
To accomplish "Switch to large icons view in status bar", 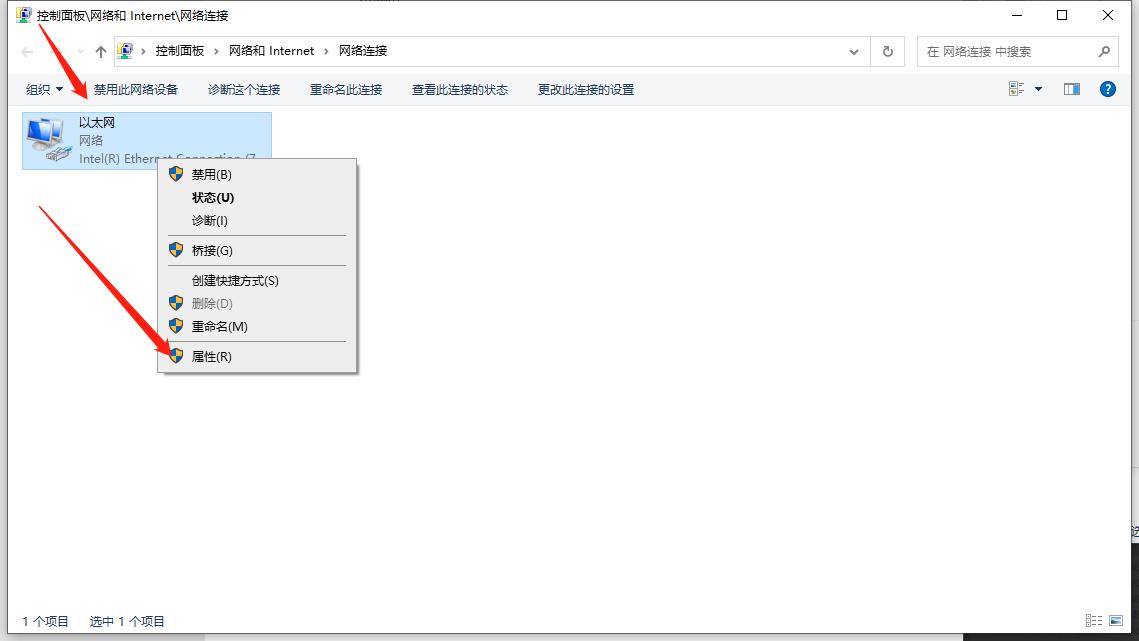I will pos(1116,621).
